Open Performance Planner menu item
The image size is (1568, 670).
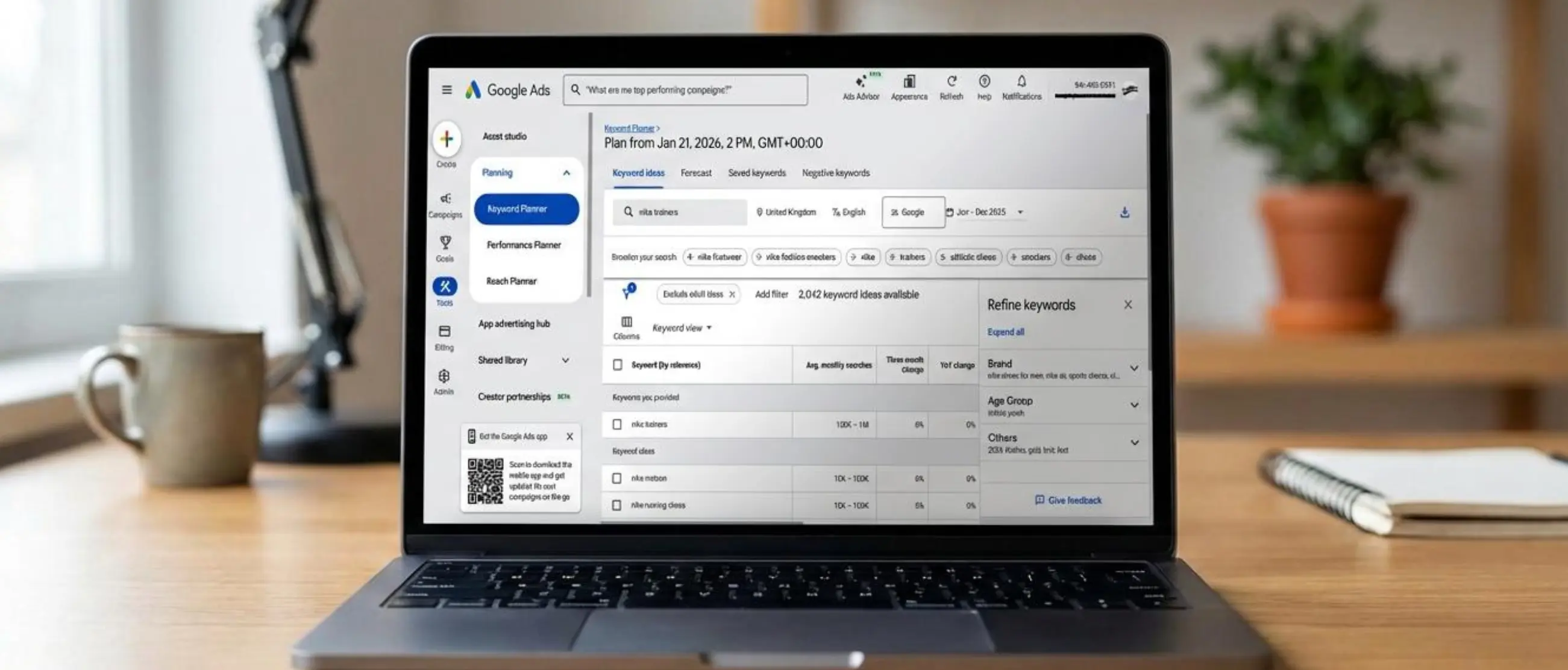coord(524,245)
